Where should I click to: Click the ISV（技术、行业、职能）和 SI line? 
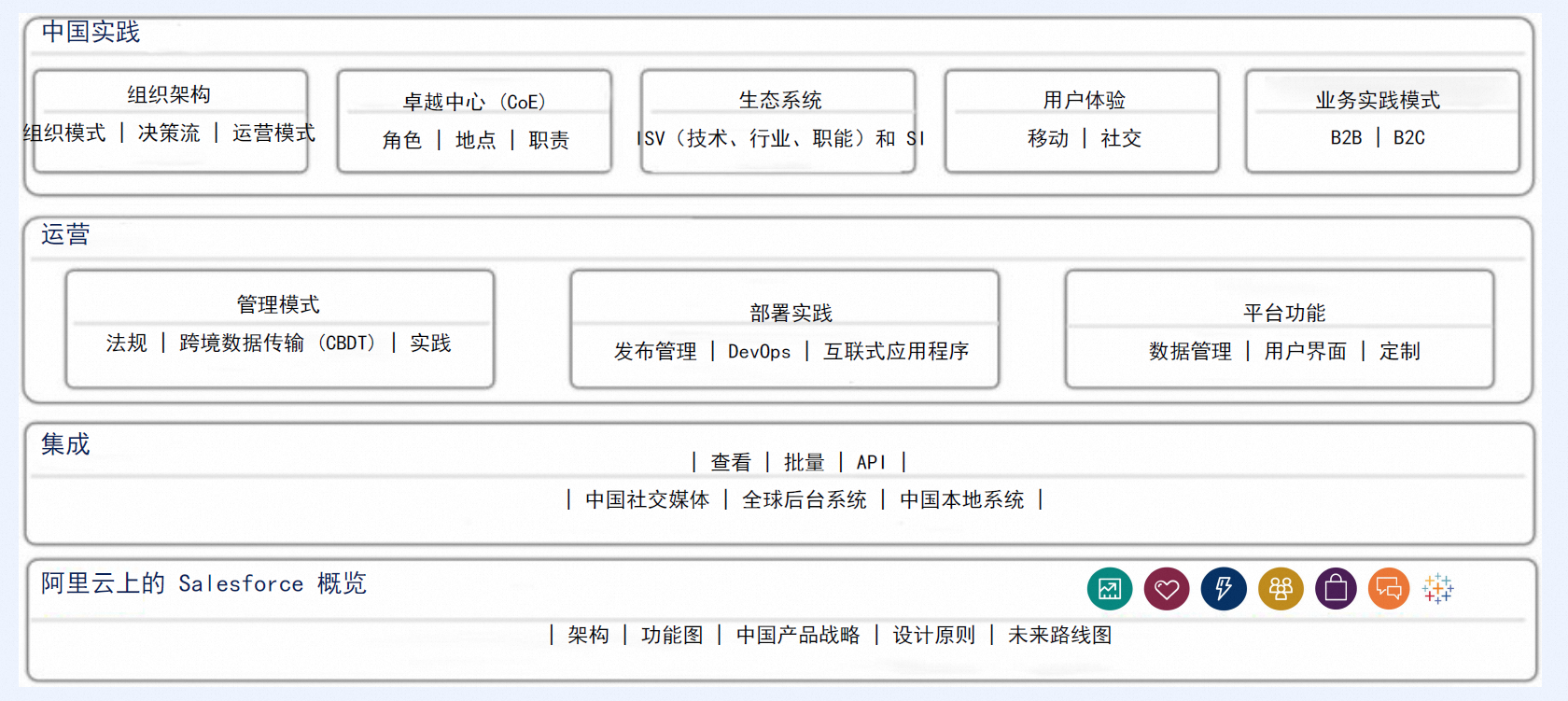(x=780, y=138)
